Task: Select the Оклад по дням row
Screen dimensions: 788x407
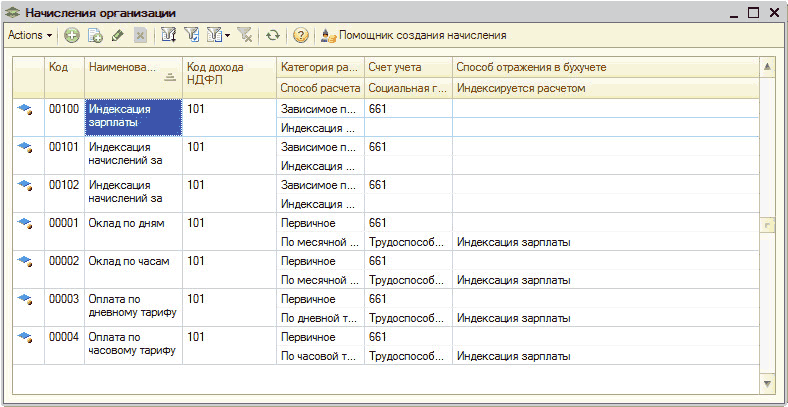Action: click(127, 224)
